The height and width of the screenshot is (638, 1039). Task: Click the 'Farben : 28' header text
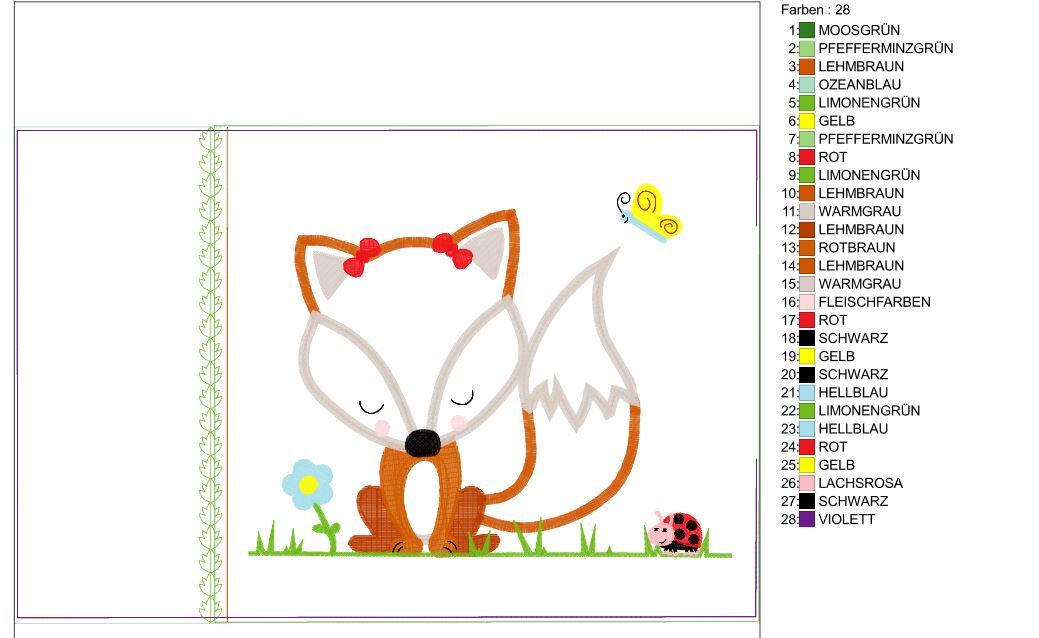815,10
